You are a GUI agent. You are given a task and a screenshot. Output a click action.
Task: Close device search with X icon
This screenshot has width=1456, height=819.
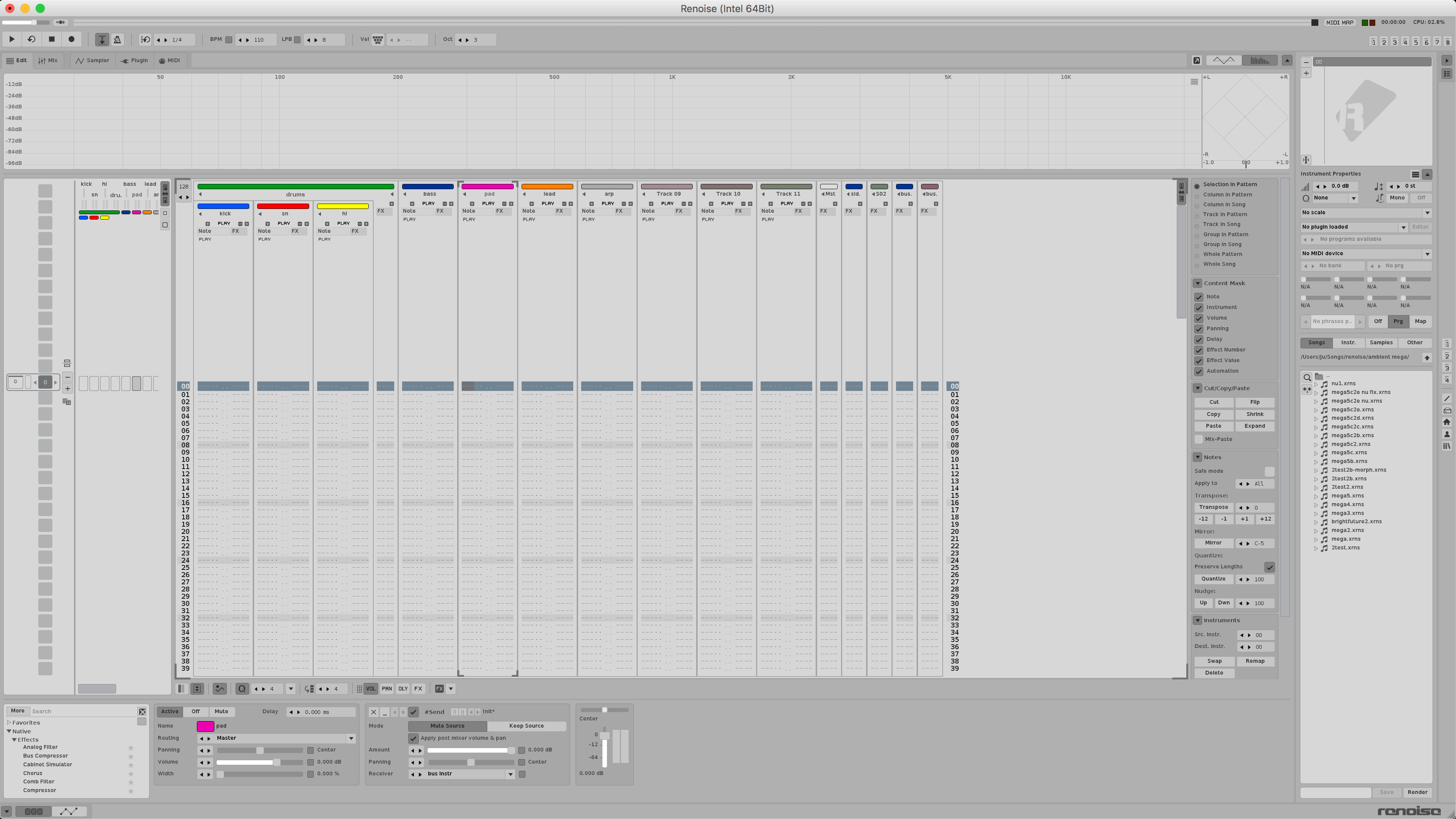pyautogui.click(x=142, y=711)
